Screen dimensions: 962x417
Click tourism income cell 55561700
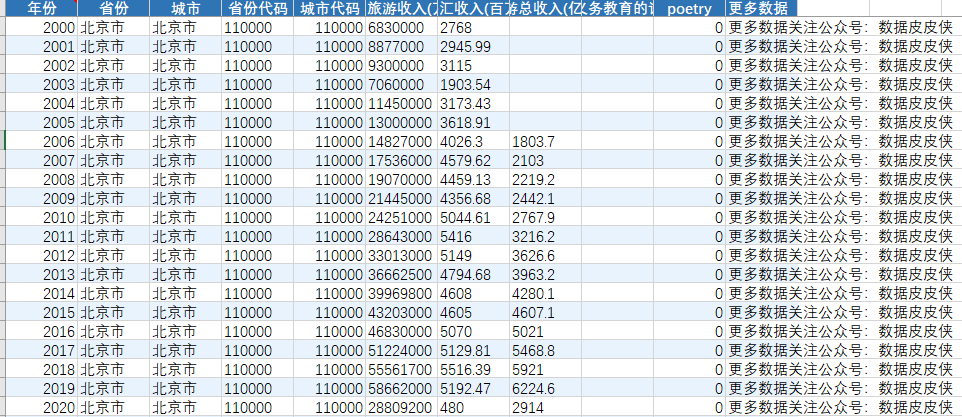401,370
